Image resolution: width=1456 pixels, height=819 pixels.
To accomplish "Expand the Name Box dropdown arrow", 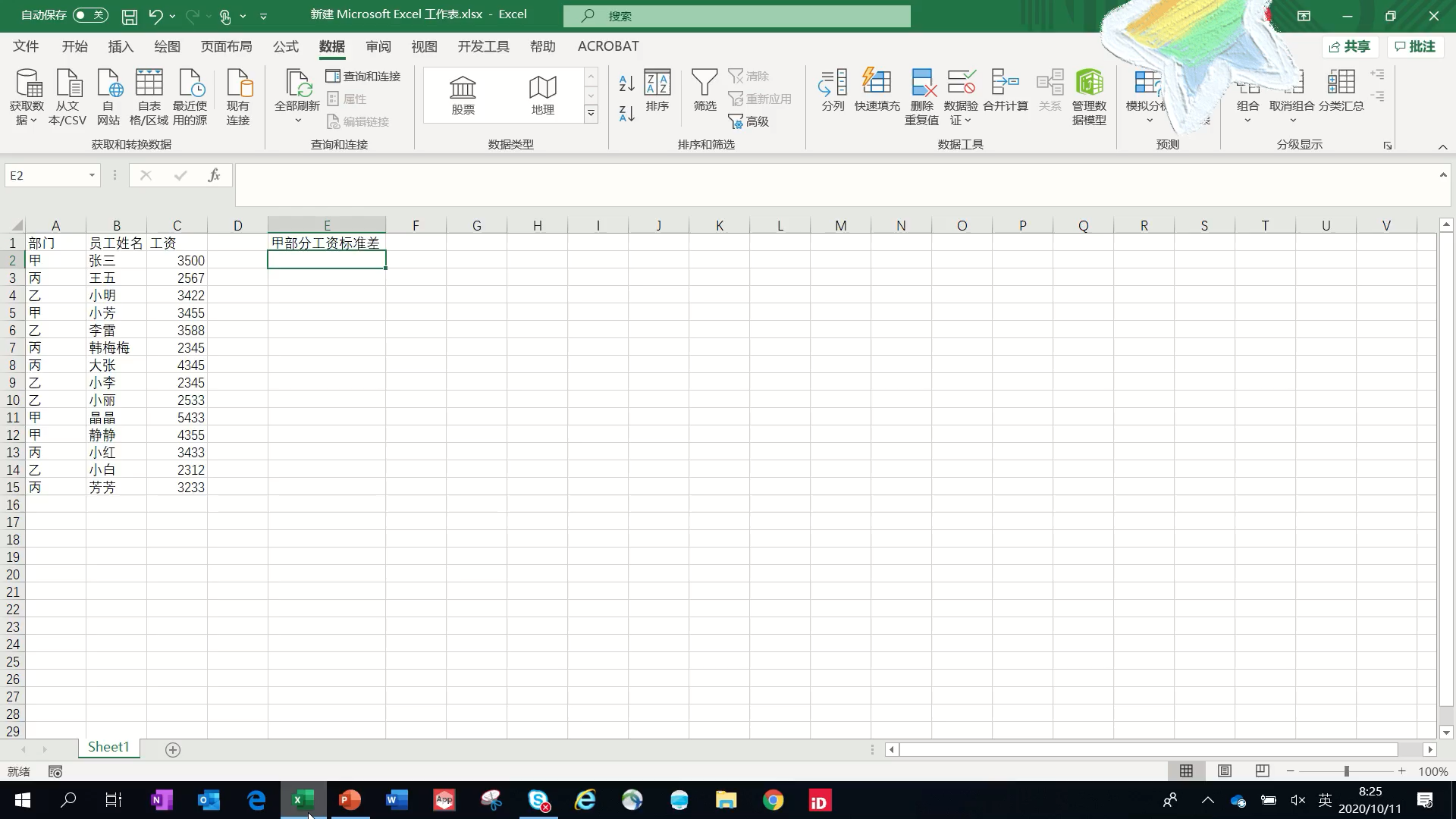I will [x=92, y=175].
